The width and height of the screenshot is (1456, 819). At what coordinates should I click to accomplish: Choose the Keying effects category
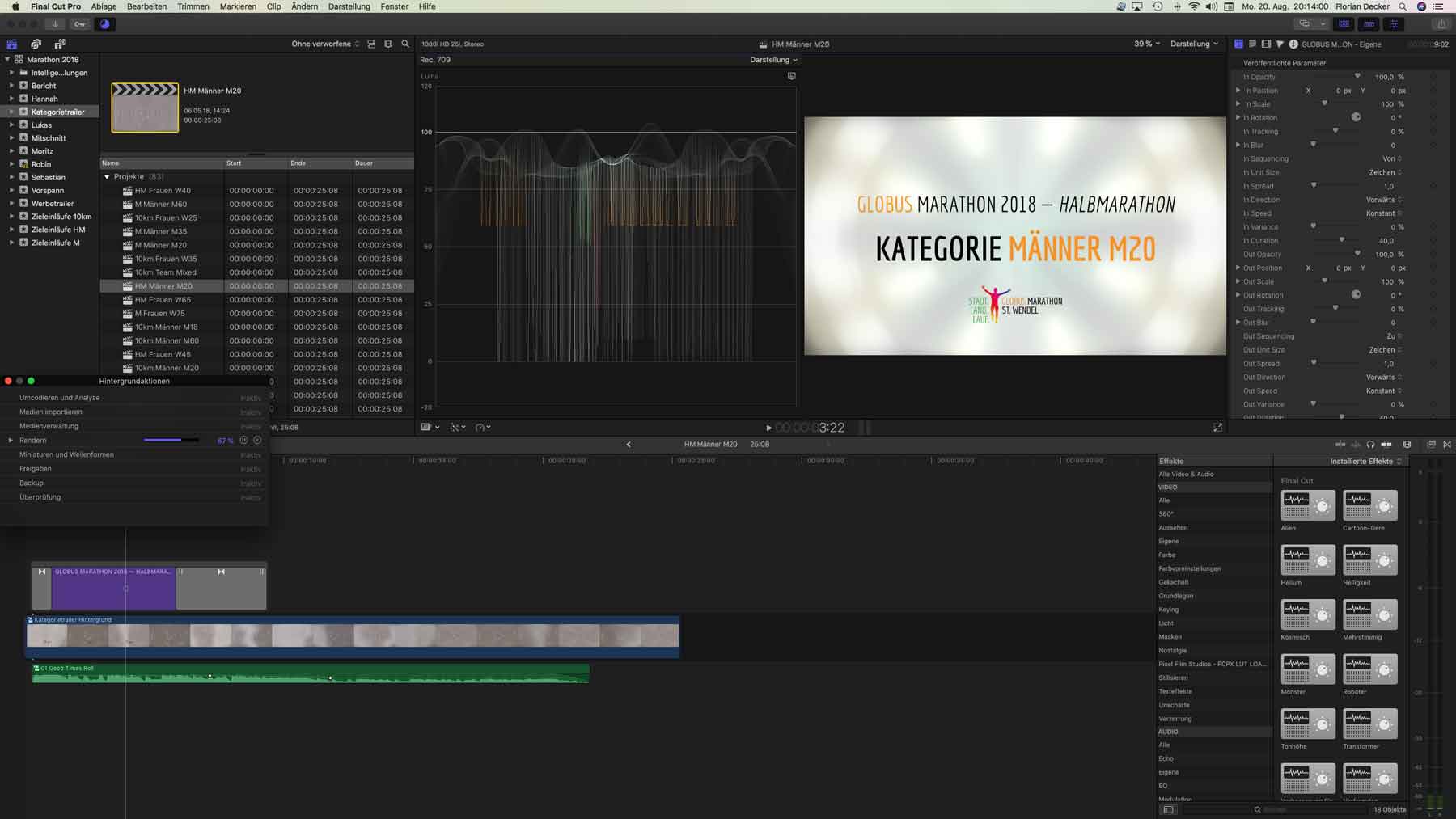(1168, 610)
